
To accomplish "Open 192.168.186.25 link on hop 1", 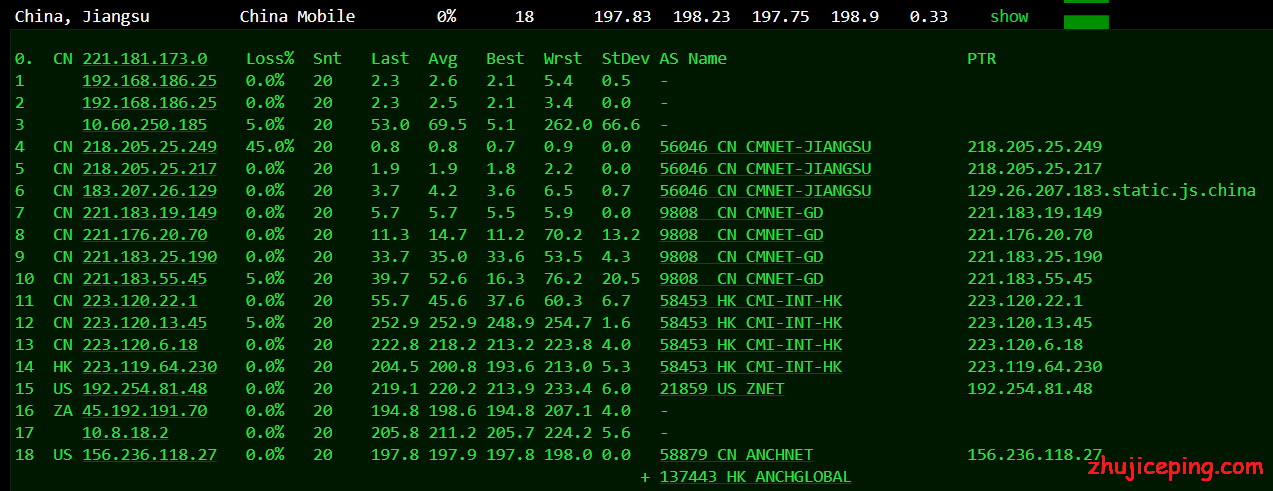I will (149, 81).
